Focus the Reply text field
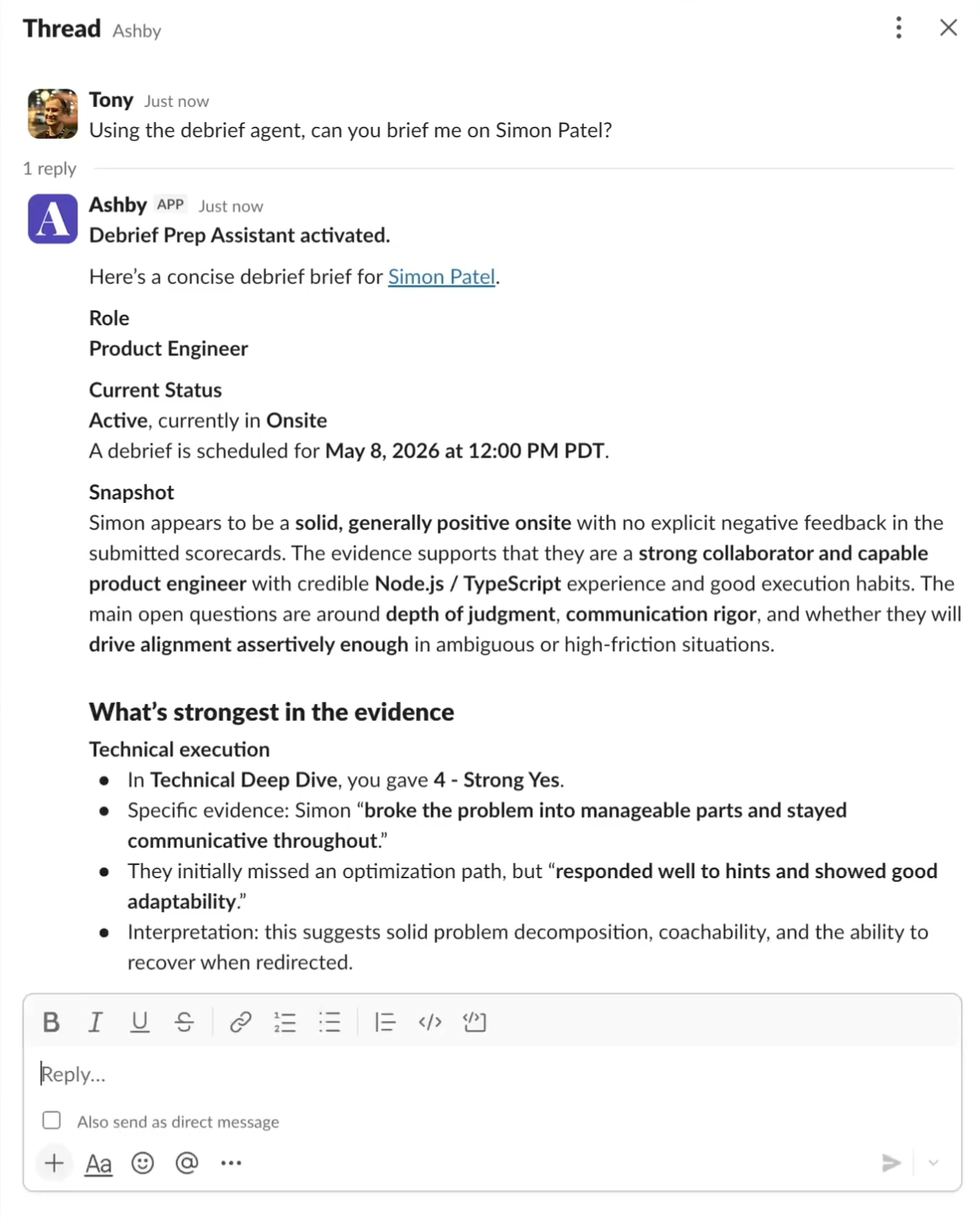 [492, 1074]
